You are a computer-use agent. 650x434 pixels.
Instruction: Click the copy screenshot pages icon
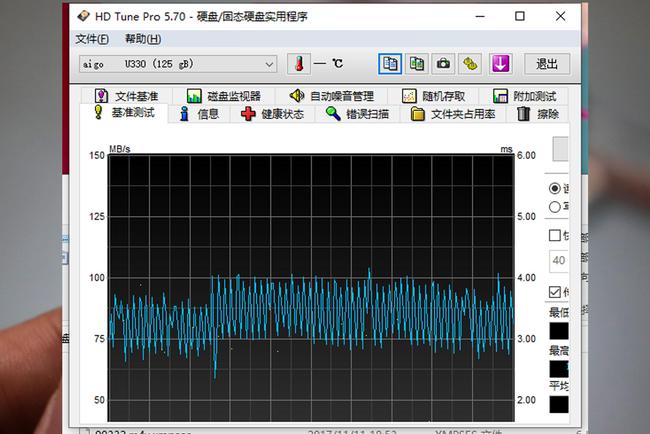pos(417,64)
